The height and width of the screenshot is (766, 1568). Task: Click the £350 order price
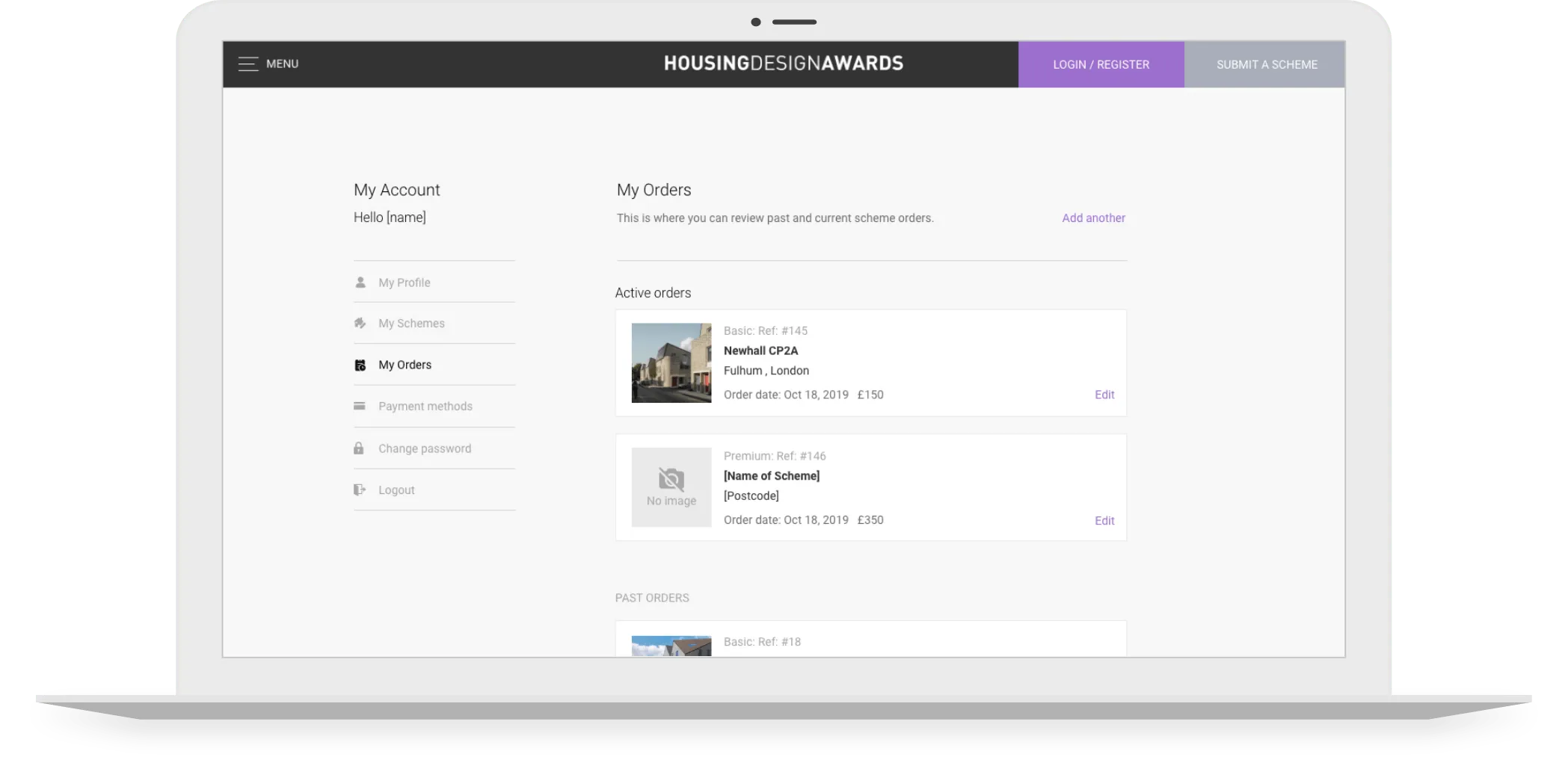coord(870,520)
